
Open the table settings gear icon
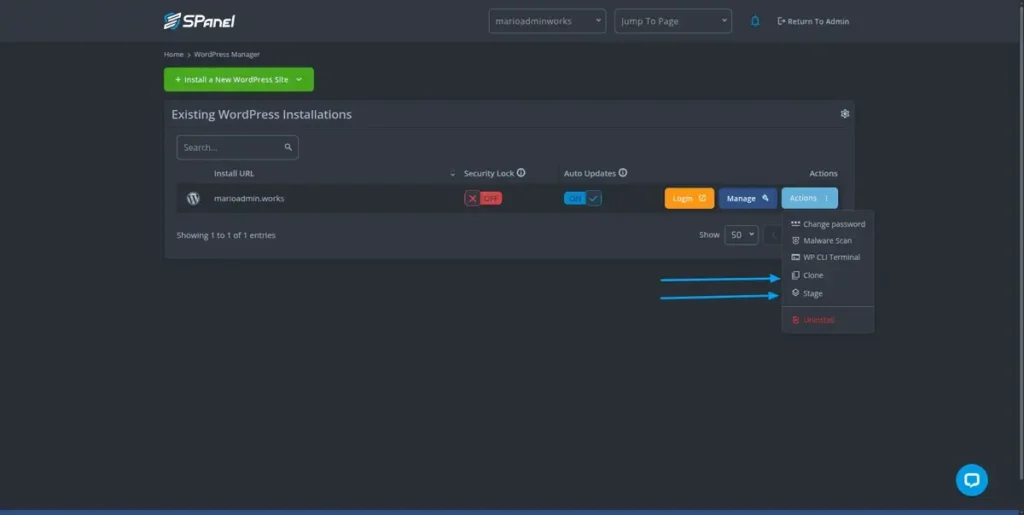844,114
